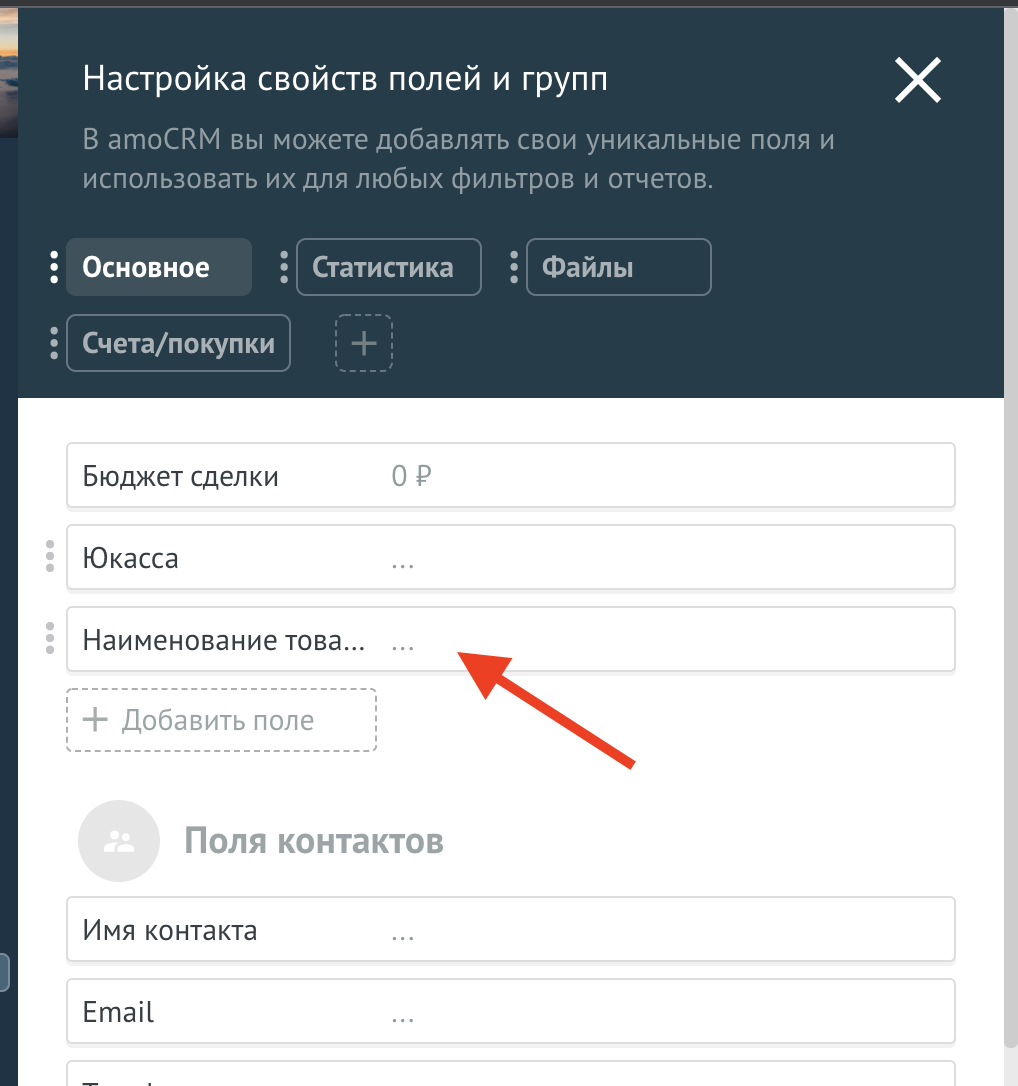Switch to the Основное tab
The image size is (1018, 1086).
point(158,267)
